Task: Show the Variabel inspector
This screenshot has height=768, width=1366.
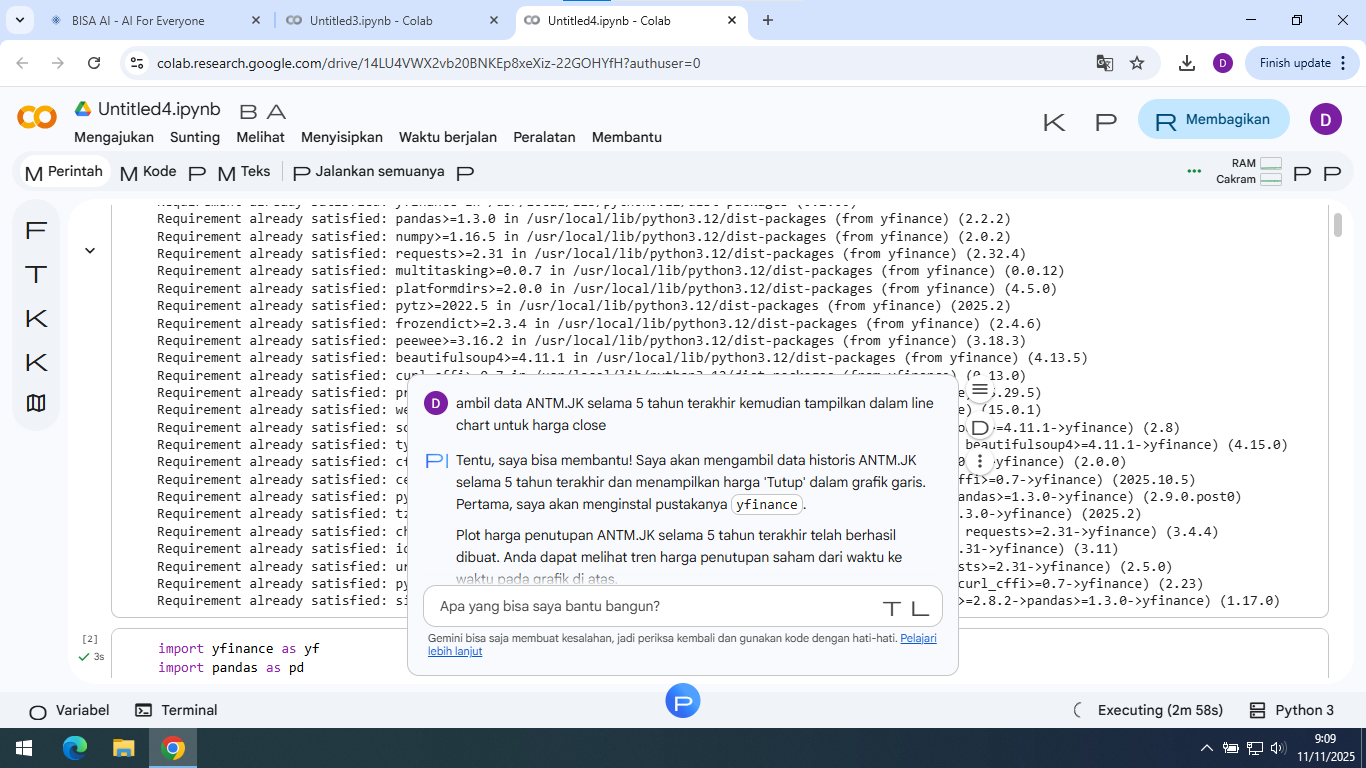Action: tap(69, 710)
